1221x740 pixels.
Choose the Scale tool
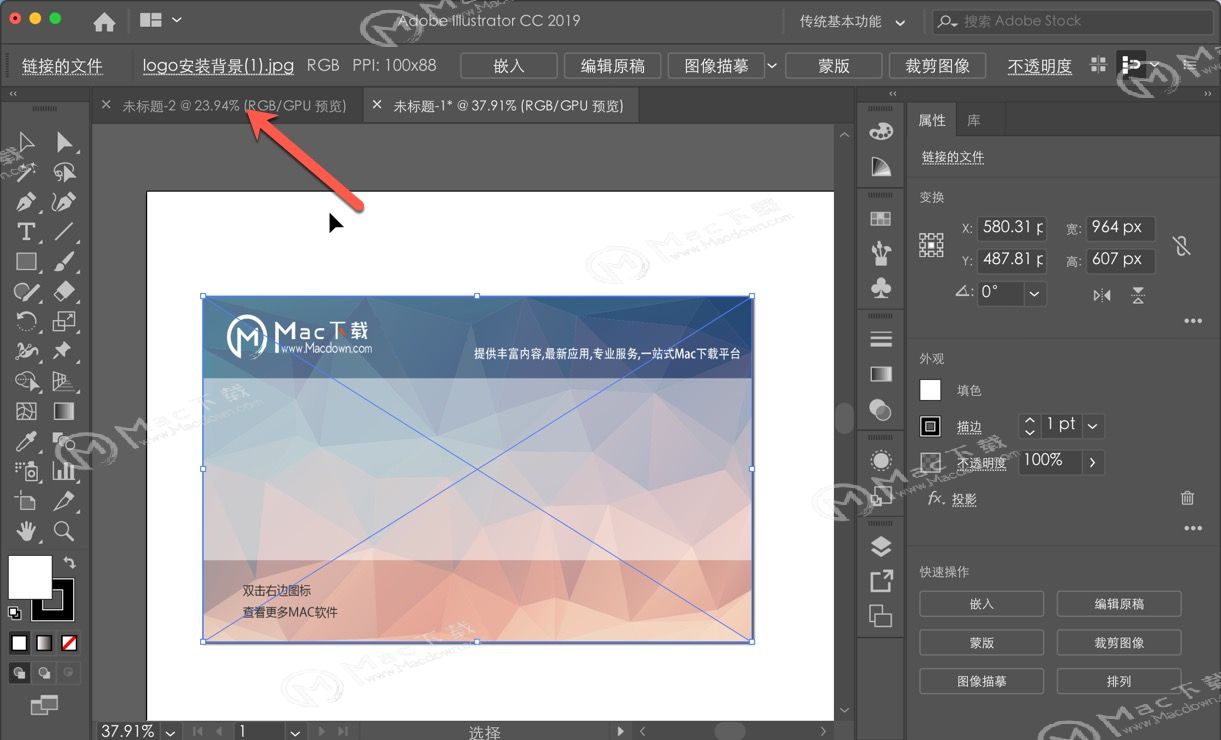click(x=64, y=321)
